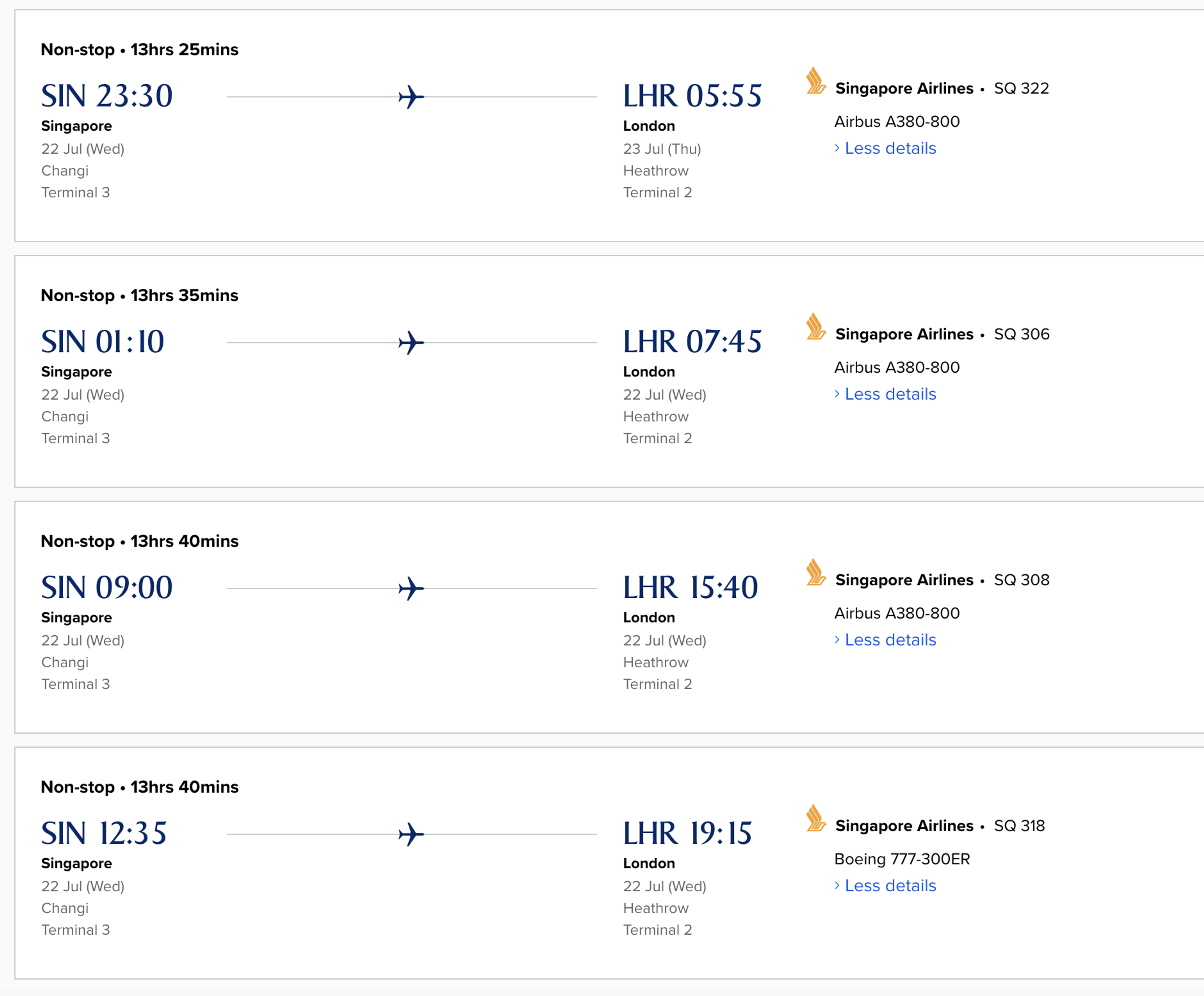Screen dimensions: 1204x996
Task: Click Singapore Airlines logo beside SQ 322
Action: (815, 81)
